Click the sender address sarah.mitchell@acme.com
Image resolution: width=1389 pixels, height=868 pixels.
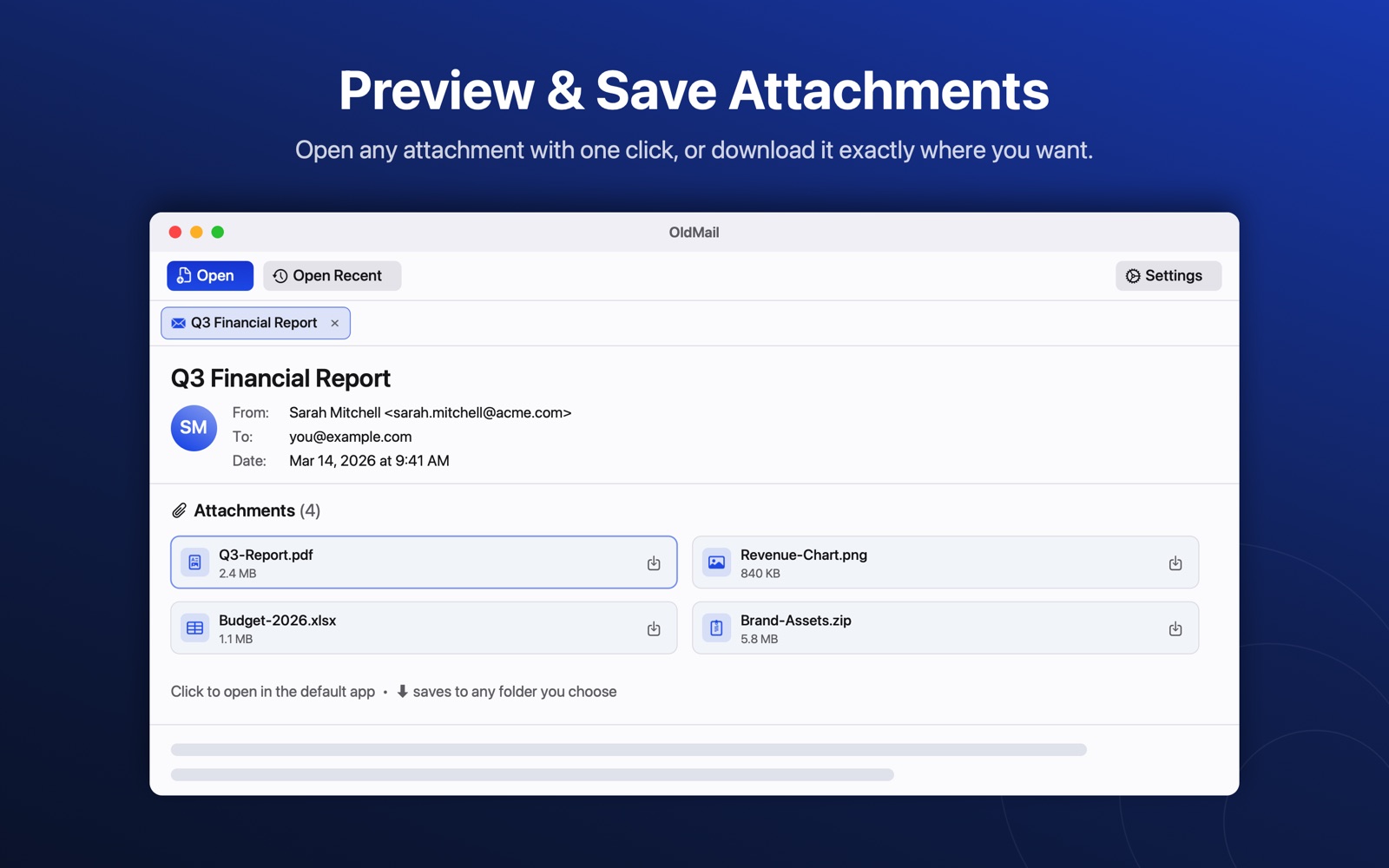pos(477,413)
